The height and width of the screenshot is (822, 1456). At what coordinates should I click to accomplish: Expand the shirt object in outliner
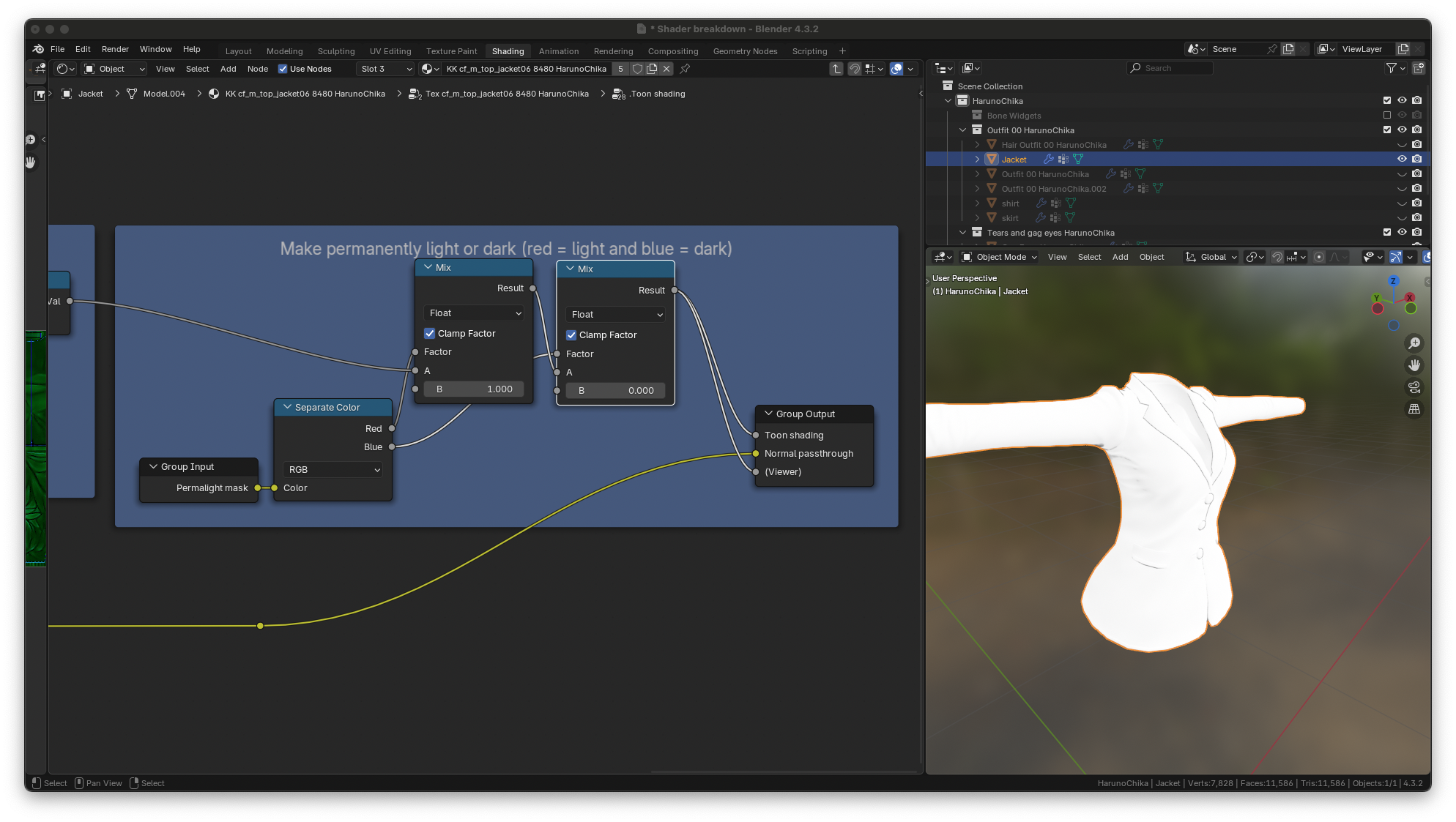(x=977, y=203)
